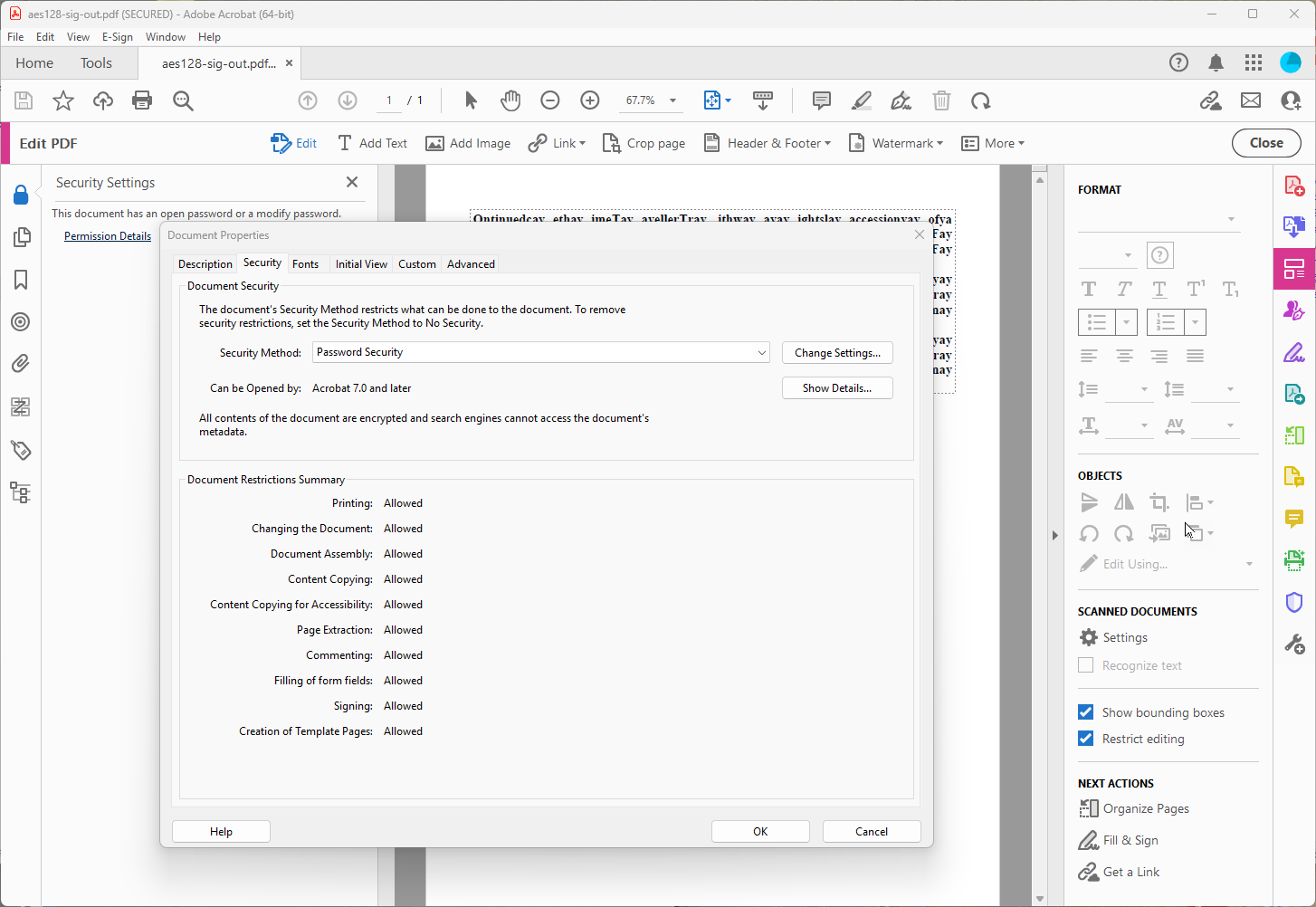The image size is (1316, 907).
Task: Click the Change Settings button
Action: click(837, 353)
